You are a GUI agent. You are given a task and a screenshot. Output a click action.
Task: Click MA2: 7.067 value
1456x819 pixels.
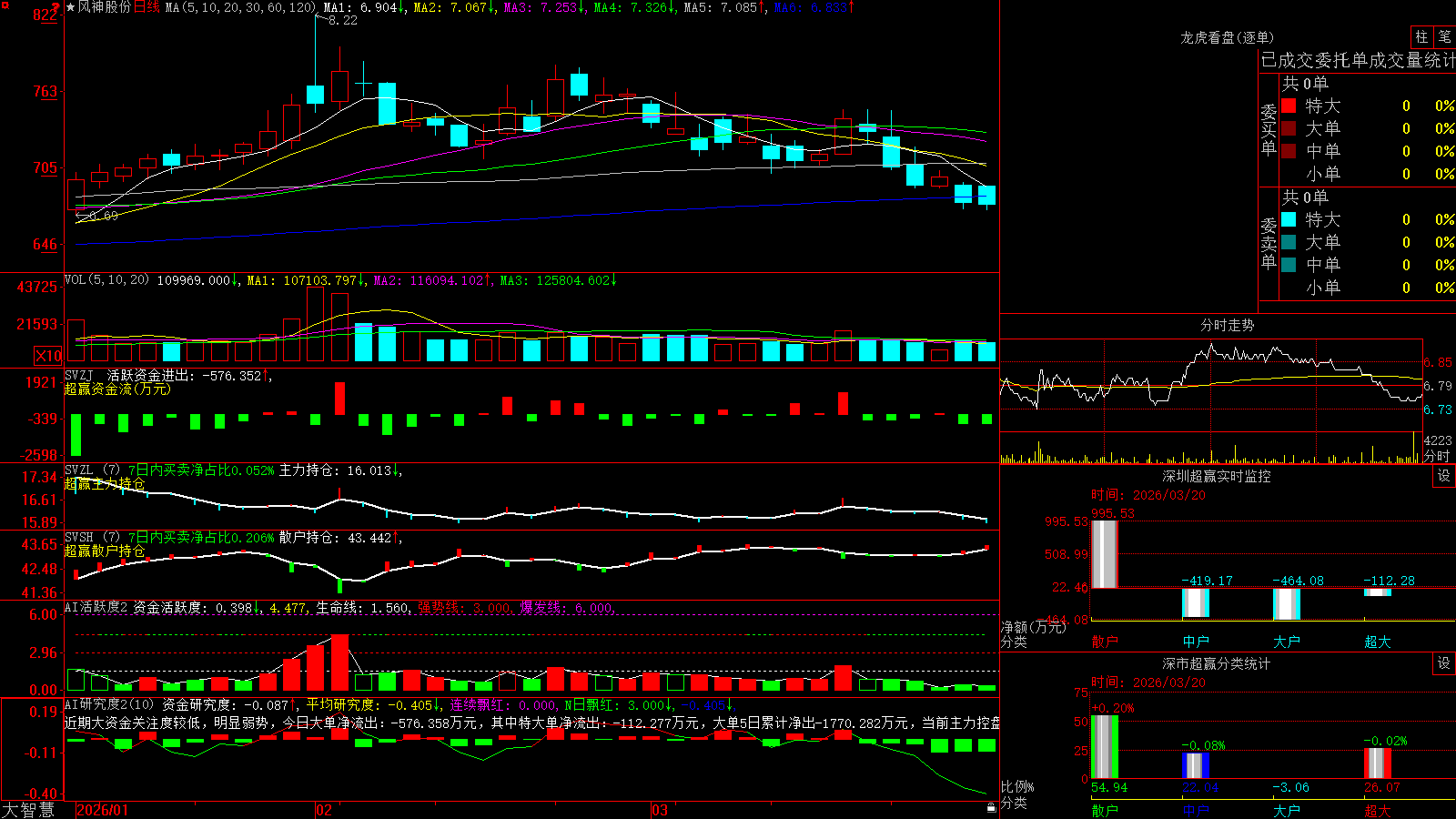454,7
